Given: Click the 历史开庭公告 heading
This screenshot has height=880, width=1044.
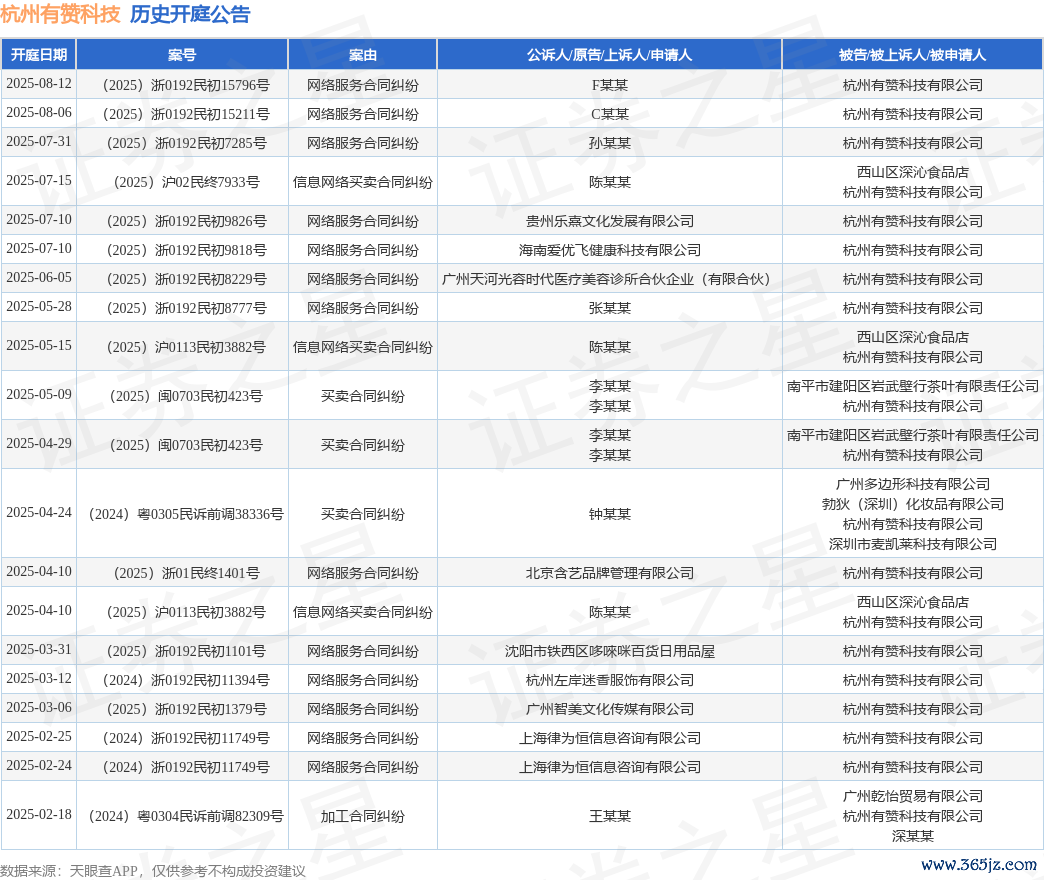Looking at the screenshot, I should click(190, 14).
